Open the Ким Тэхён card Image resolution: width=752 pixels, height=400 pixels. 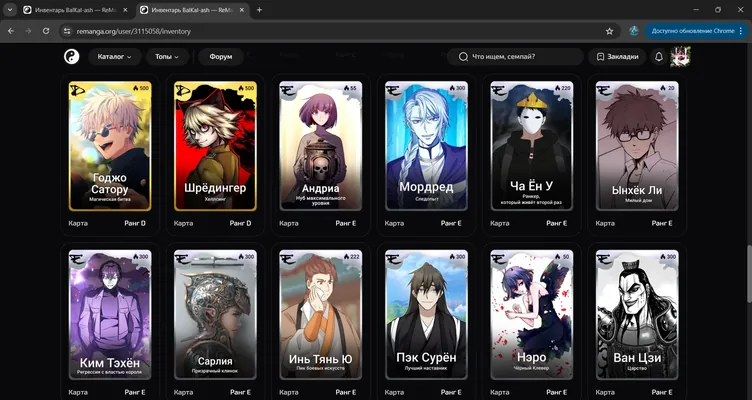(110, 315)
